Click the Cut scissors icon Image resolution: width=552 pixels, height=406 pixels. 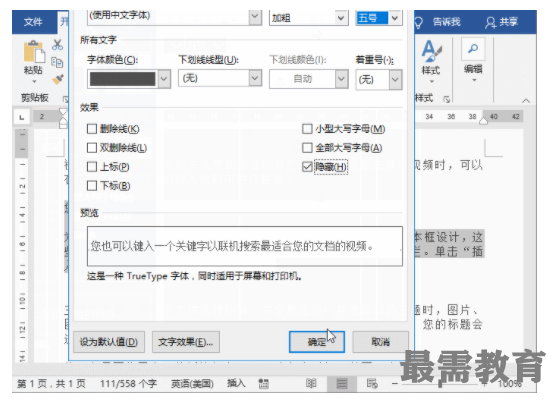(x=57, y=44)
